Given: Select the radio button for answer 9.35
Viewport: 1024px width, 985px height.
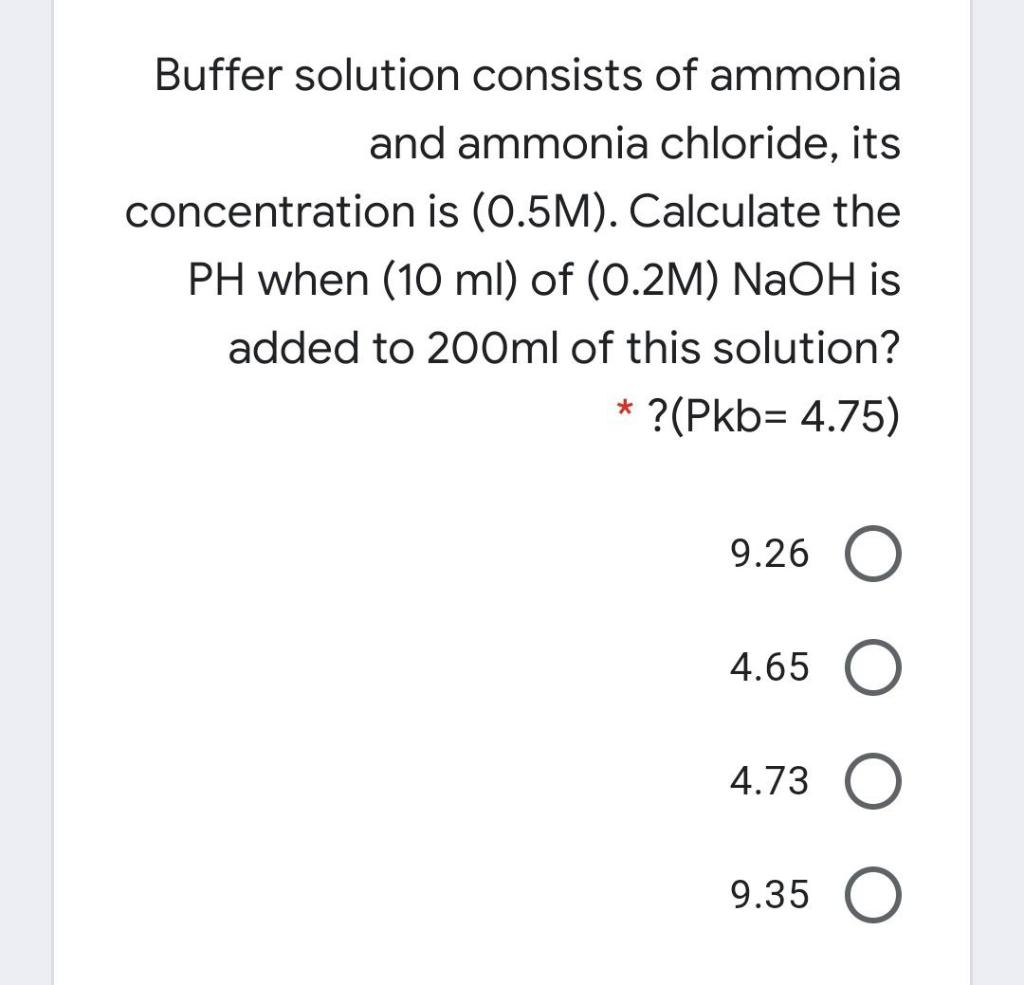Looking at the screenshot, I should 874,897.
